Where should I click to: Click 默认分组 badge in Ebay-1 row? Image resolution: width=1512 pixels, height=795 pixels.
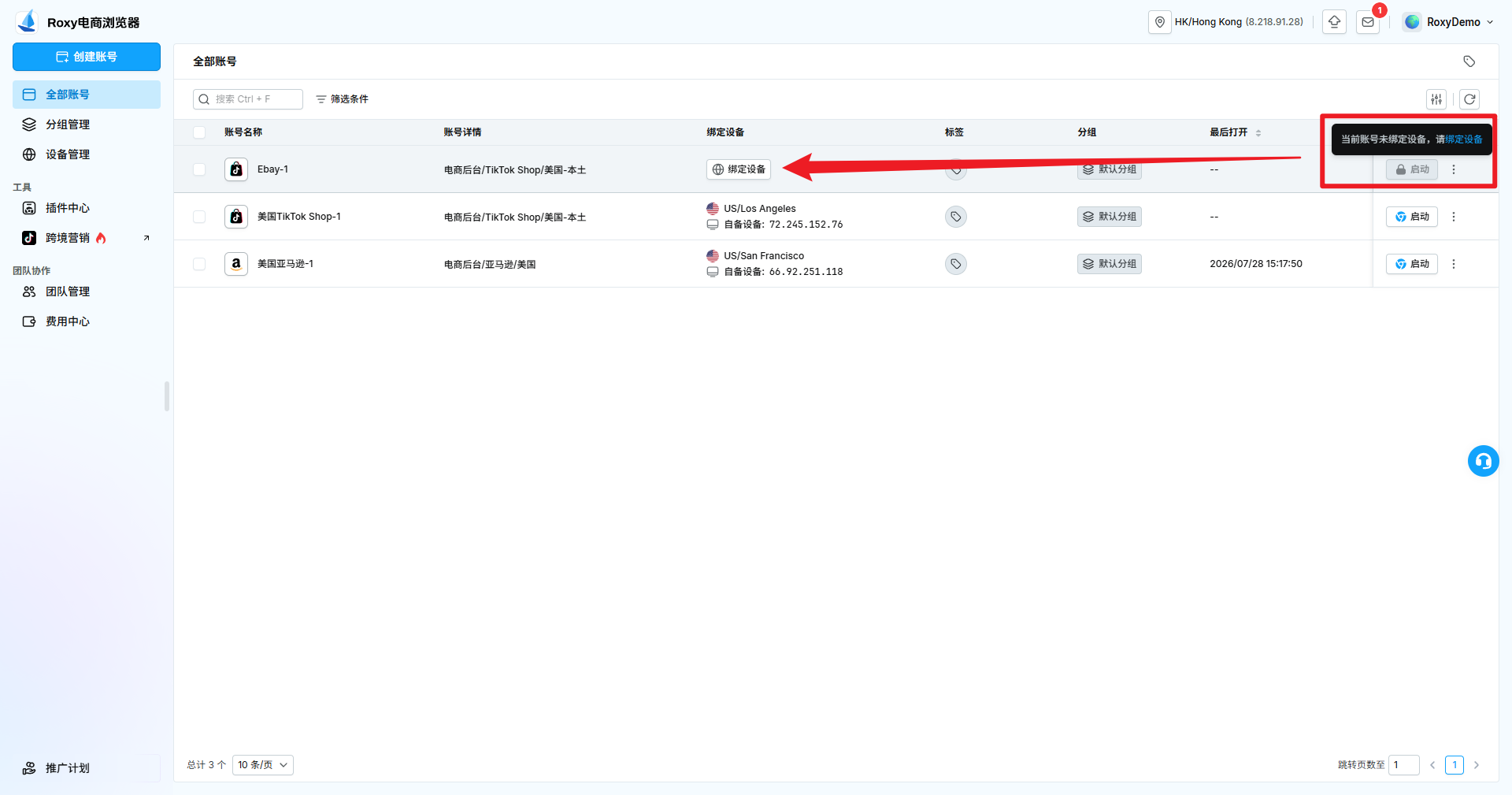(1109, 169)
